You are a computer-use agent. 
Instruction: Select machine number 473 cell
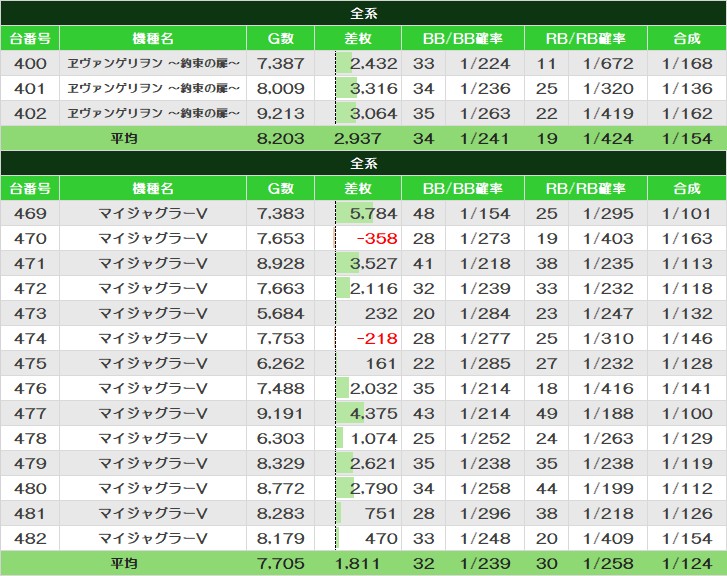[30, 314]
